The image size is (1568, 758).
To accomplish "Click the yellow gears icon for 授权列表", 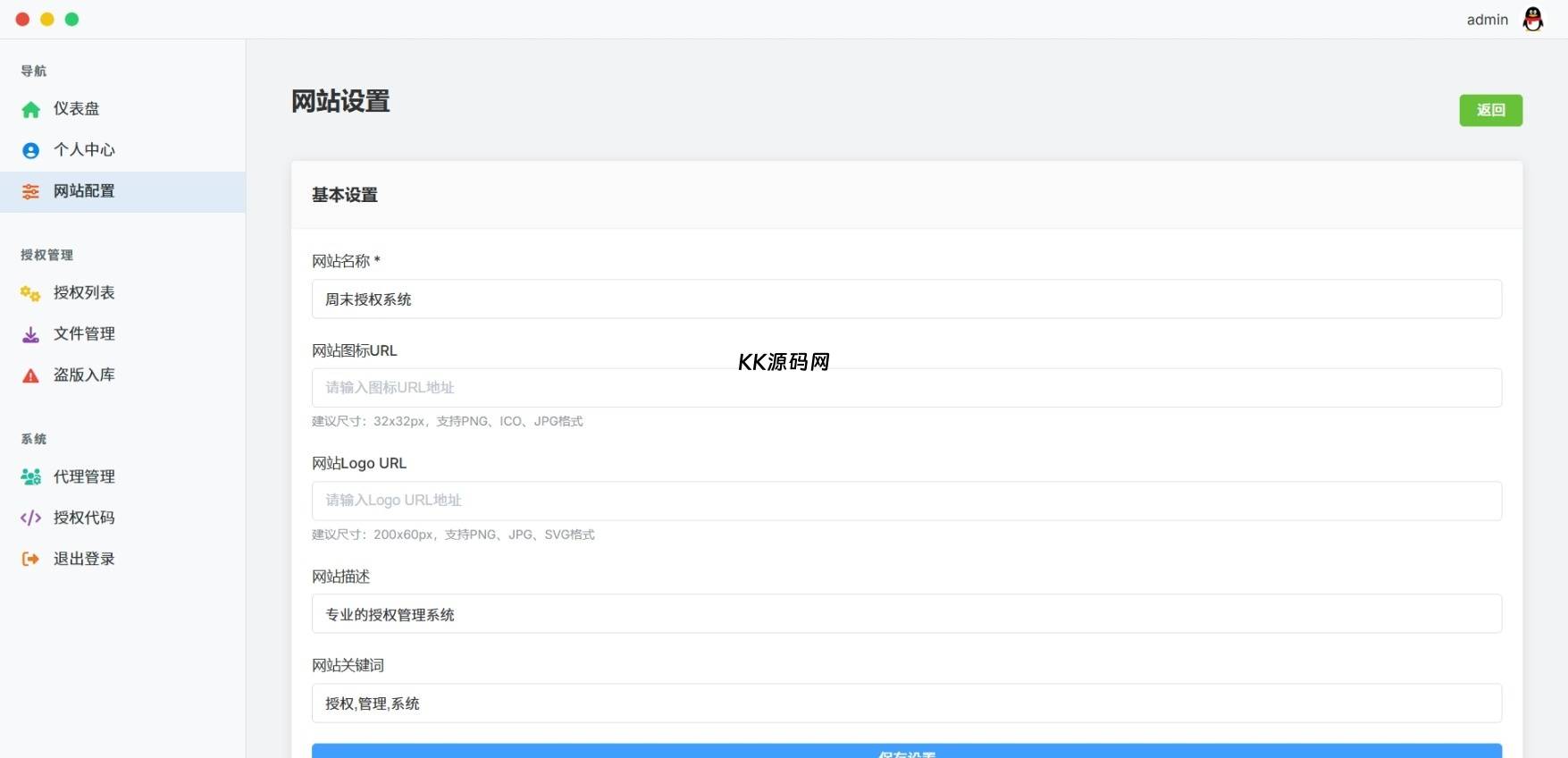I will tap(31, 293).
